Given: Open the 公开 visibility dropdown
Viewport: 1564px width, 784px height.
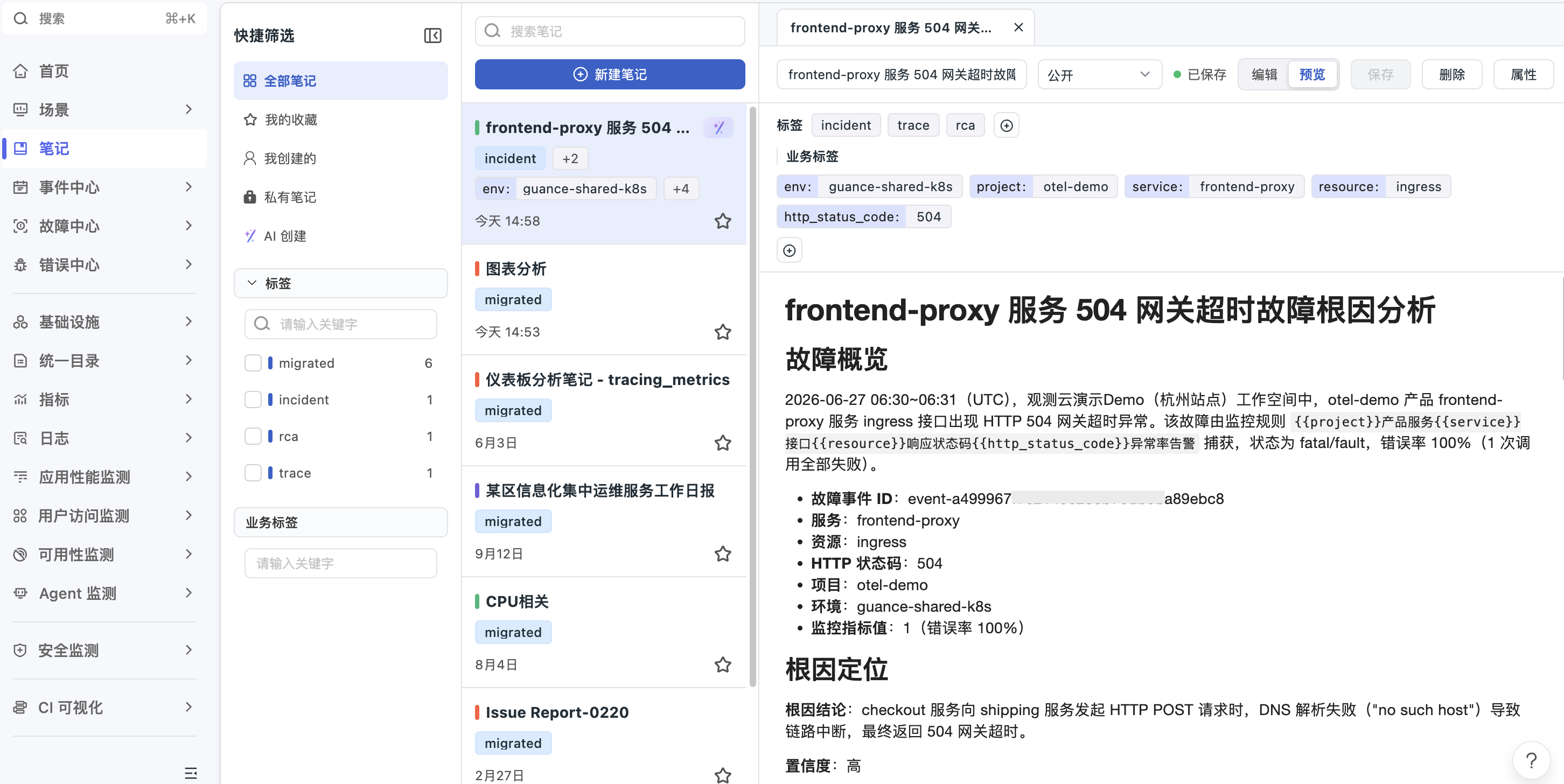Looking at the screenshot, I should point(1100,75).
